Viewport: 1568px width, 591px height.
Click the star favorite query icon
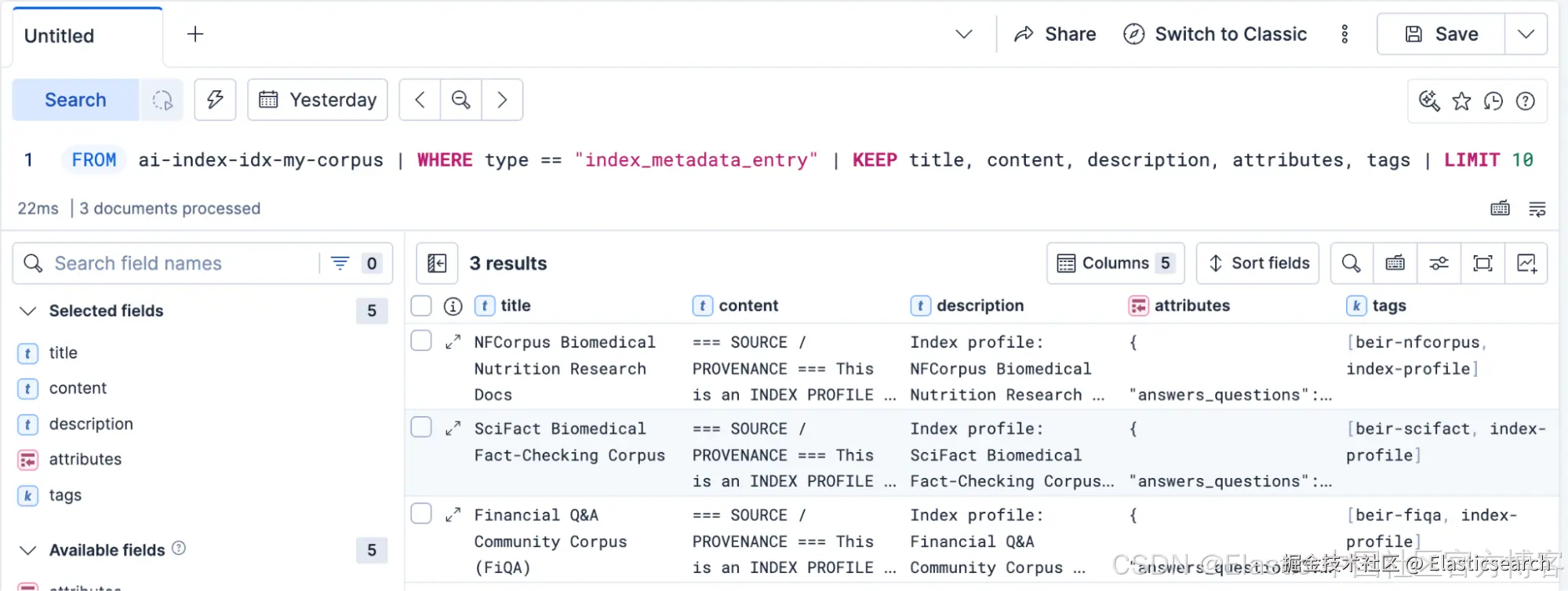[1461, 101]
